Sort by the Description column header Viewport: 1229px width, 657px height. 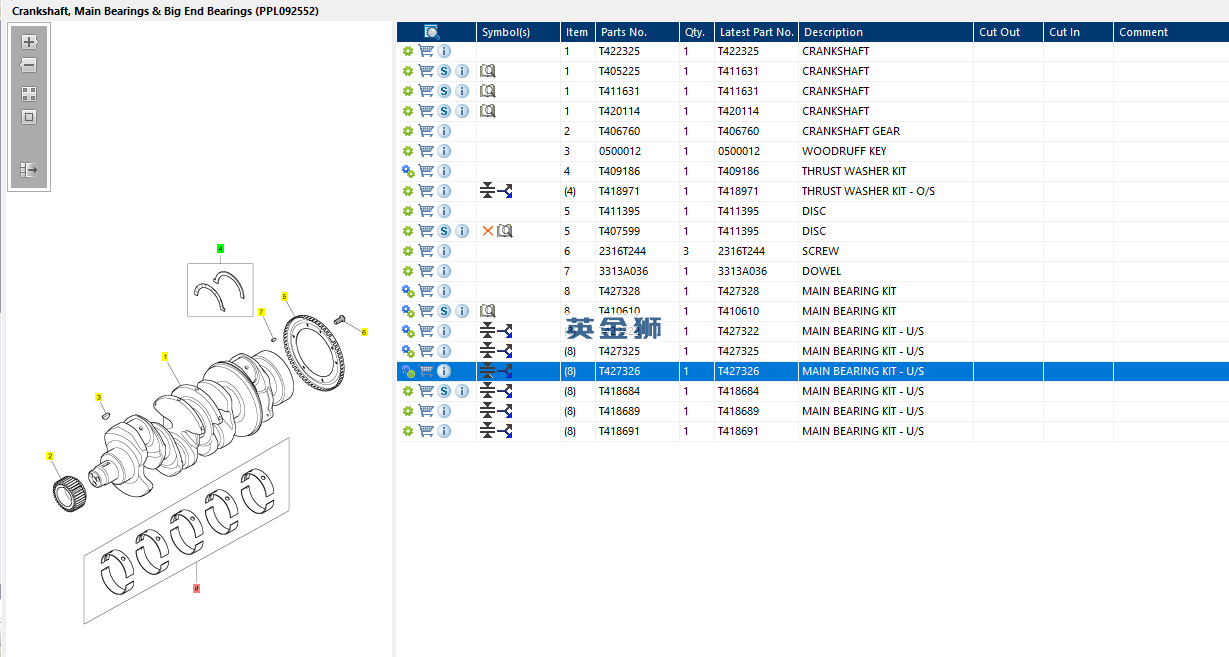click(x=885, y=32)
